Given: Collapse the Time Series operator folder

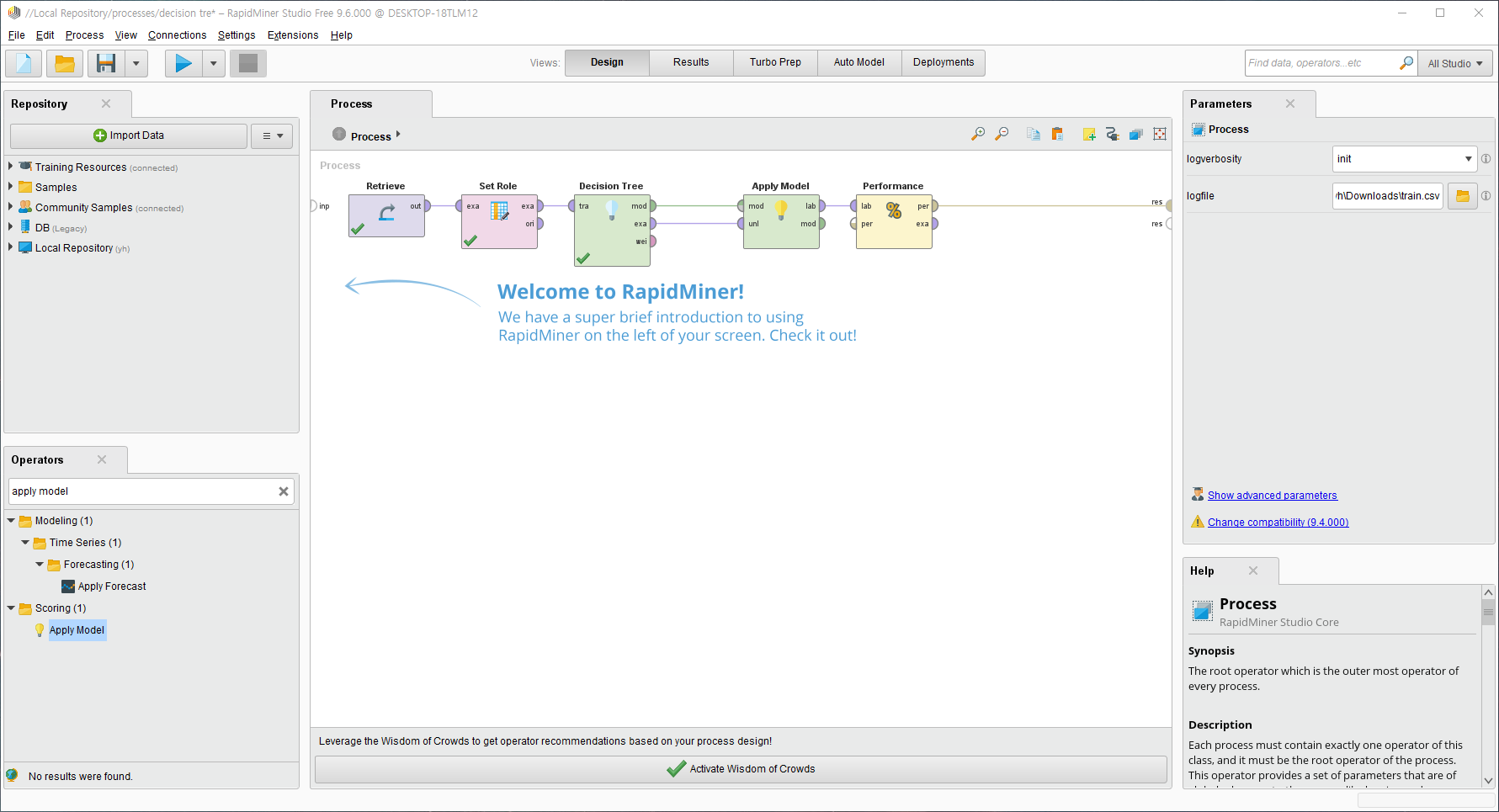Looking at the screenshot, I should pos(25,543).
